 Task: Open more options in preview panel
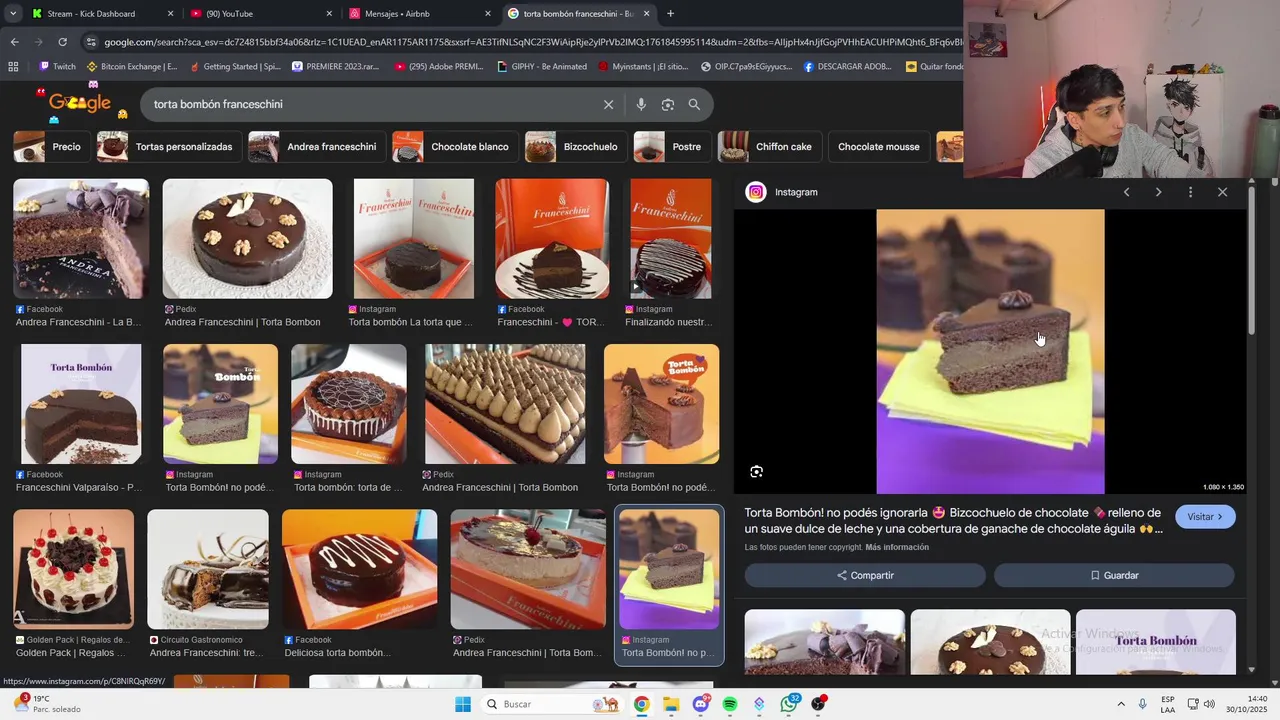pyautogui.click(x=1190, y=192)
